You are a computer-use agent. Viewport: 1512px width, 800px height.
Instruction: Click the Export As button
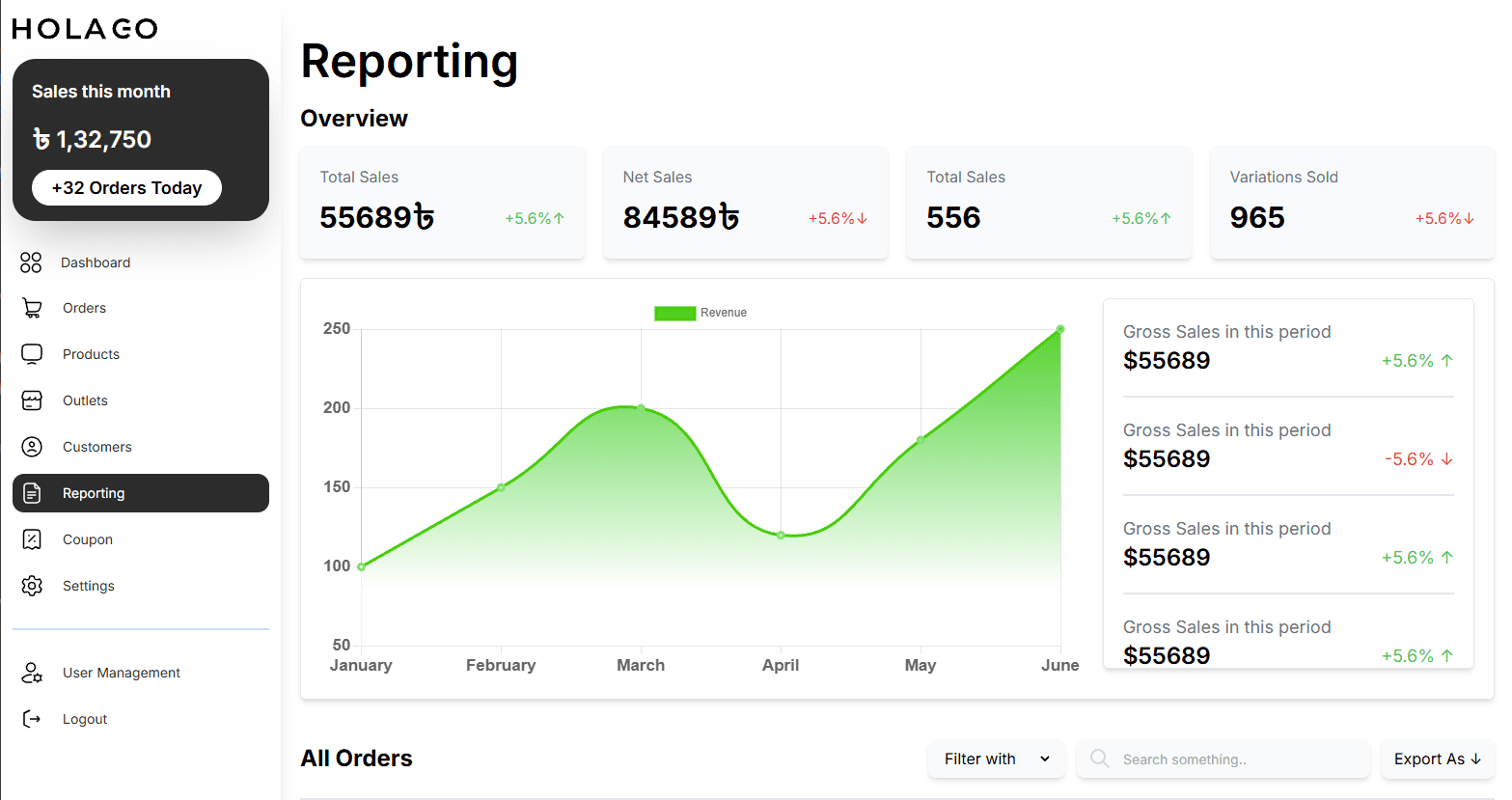tap(1438, 759)
